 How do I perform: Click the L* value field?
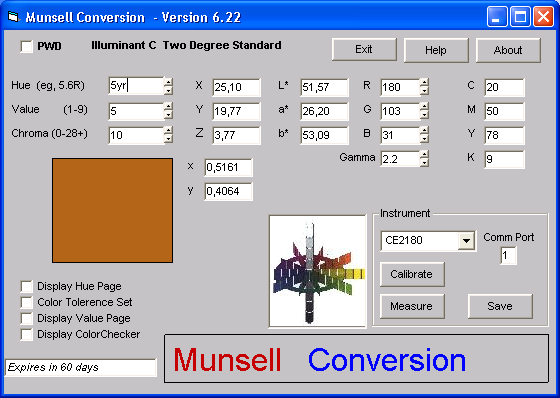[324, 87]
